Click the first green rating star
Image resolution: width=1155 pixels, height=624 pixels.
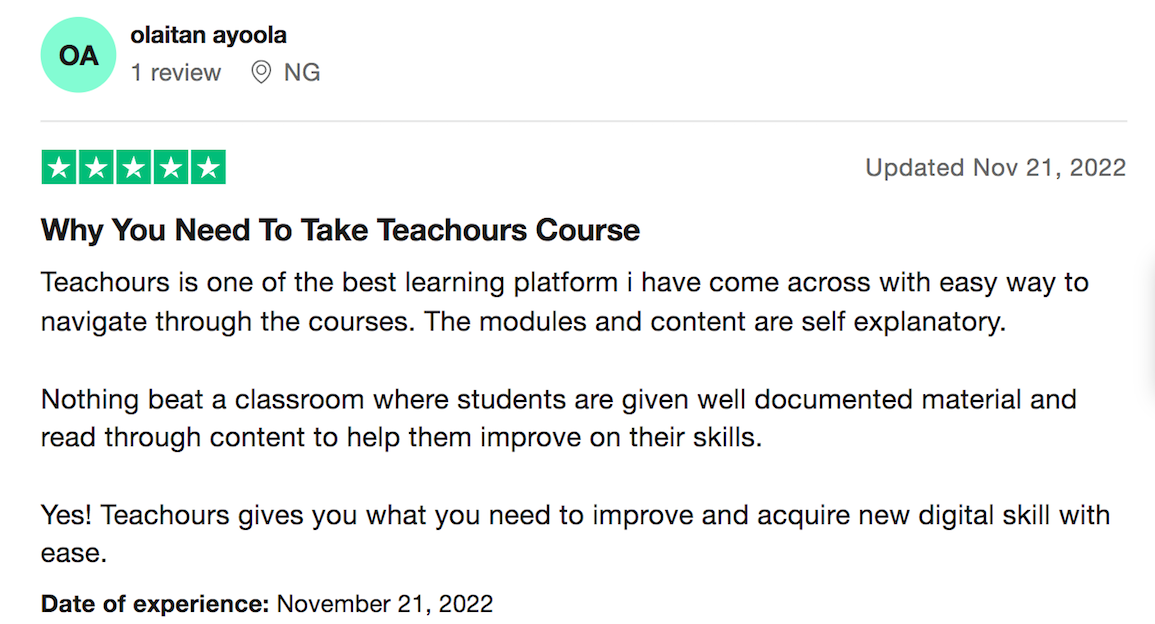coord(59,167)
